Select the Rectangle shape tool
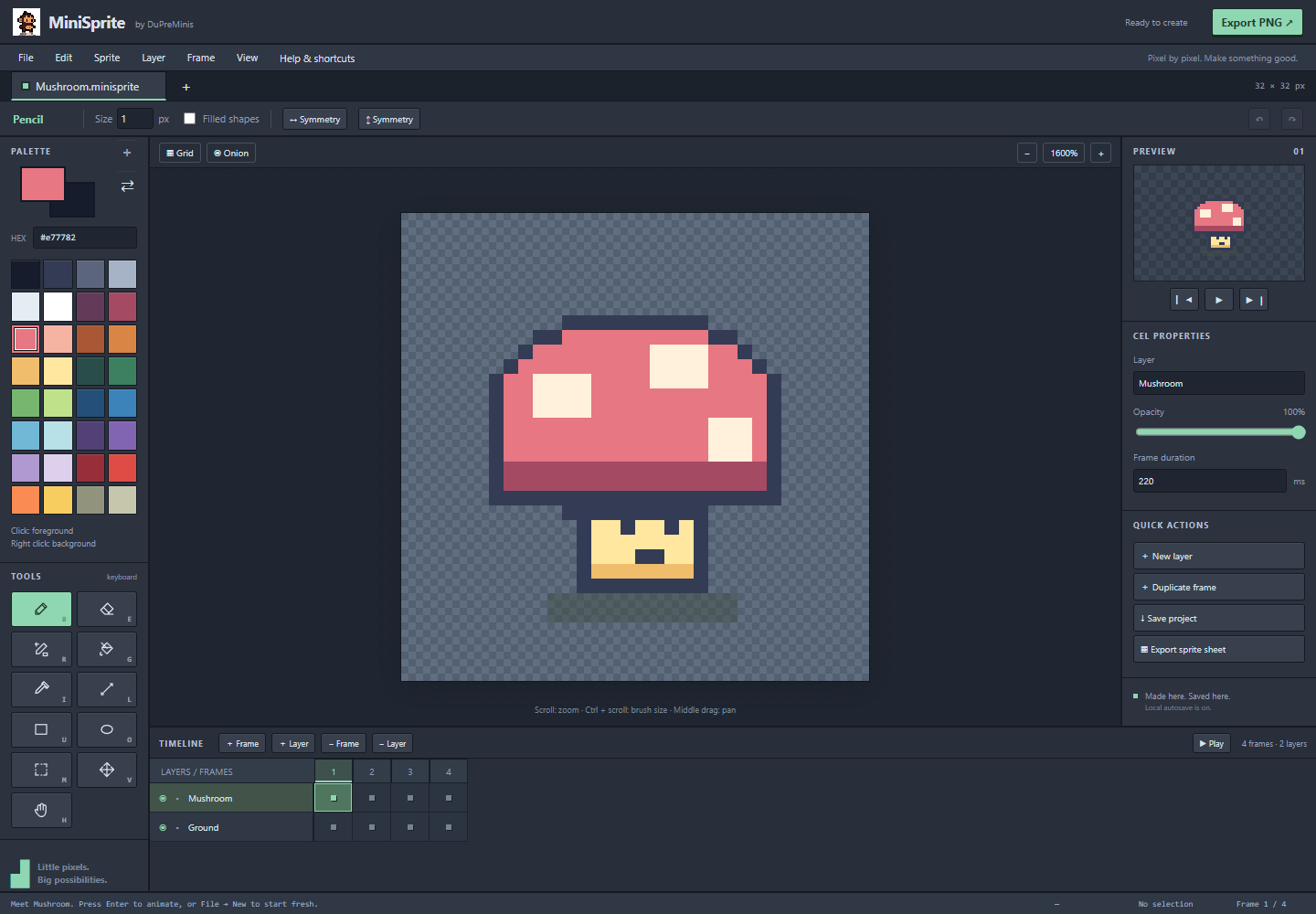This screenshot has height=914, width=1316. coord(41,729)
